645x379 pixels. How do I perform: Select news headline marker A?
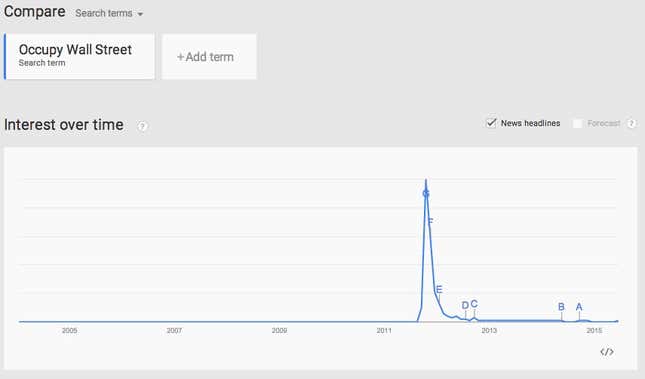(579, 307)
